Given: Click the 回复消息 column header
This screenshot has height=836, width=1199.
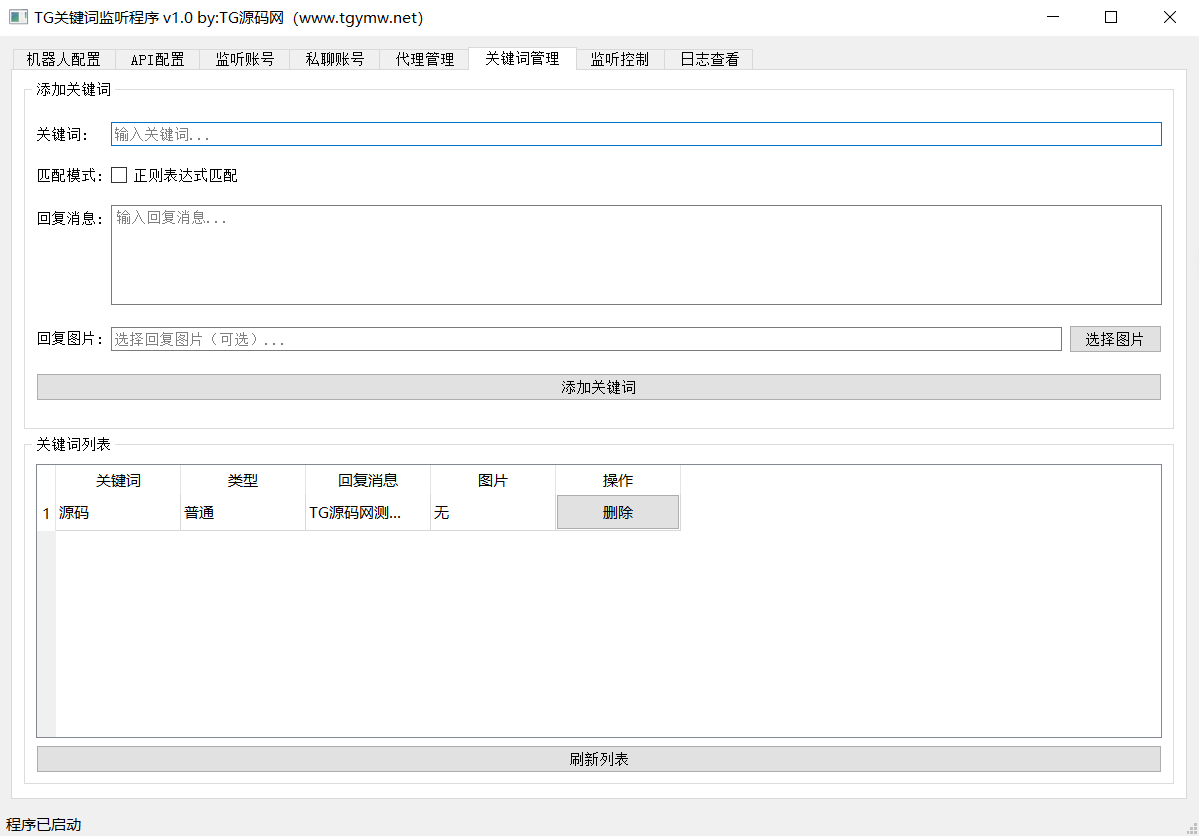Looking at the screenshot, I should [x=367, y=480].
